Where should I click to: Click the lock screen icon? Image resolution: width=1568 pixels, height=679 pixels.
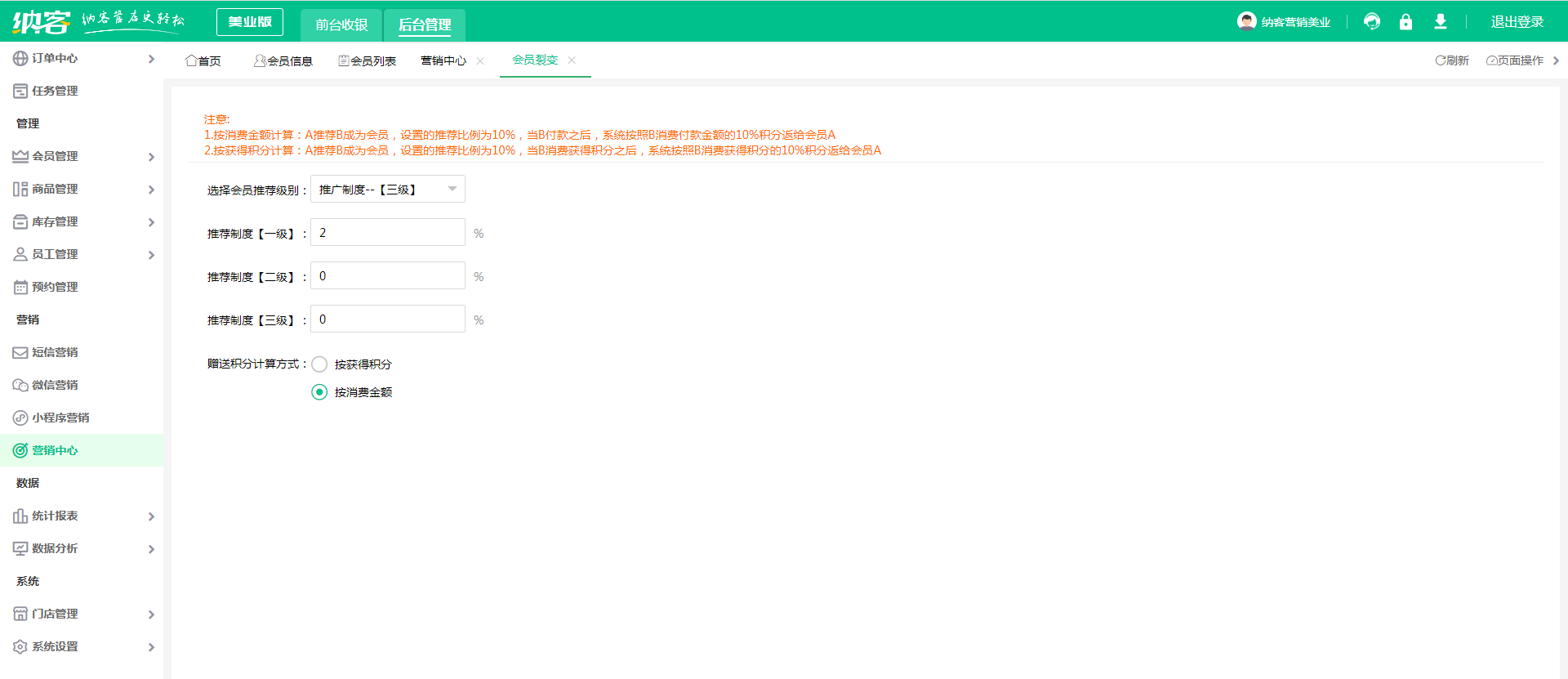[x=1405, y=22]
